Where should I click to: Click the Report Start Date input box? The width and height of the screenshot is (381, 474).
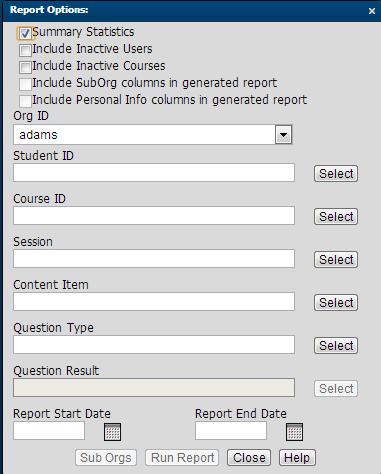49,431
